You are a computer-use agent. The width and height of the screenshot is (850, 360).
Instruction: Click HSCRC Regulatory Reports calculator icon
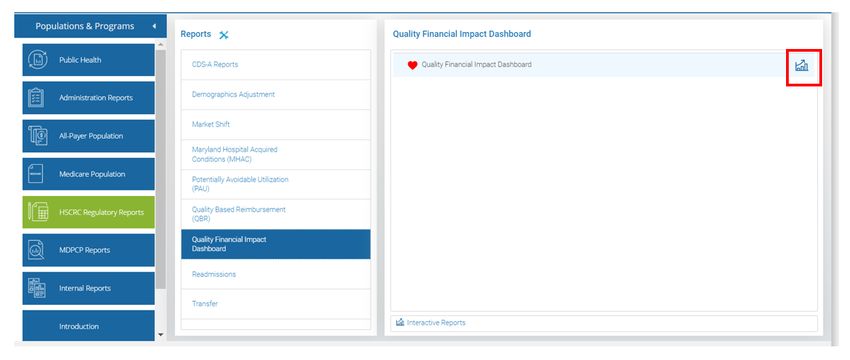(37, 212)
